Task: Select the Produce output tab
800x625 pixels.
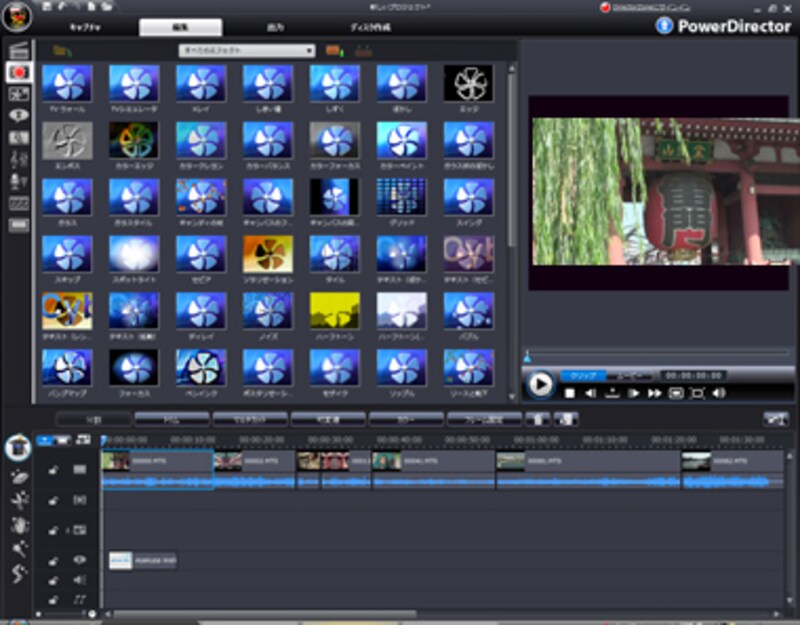Action: pos(276,28)
